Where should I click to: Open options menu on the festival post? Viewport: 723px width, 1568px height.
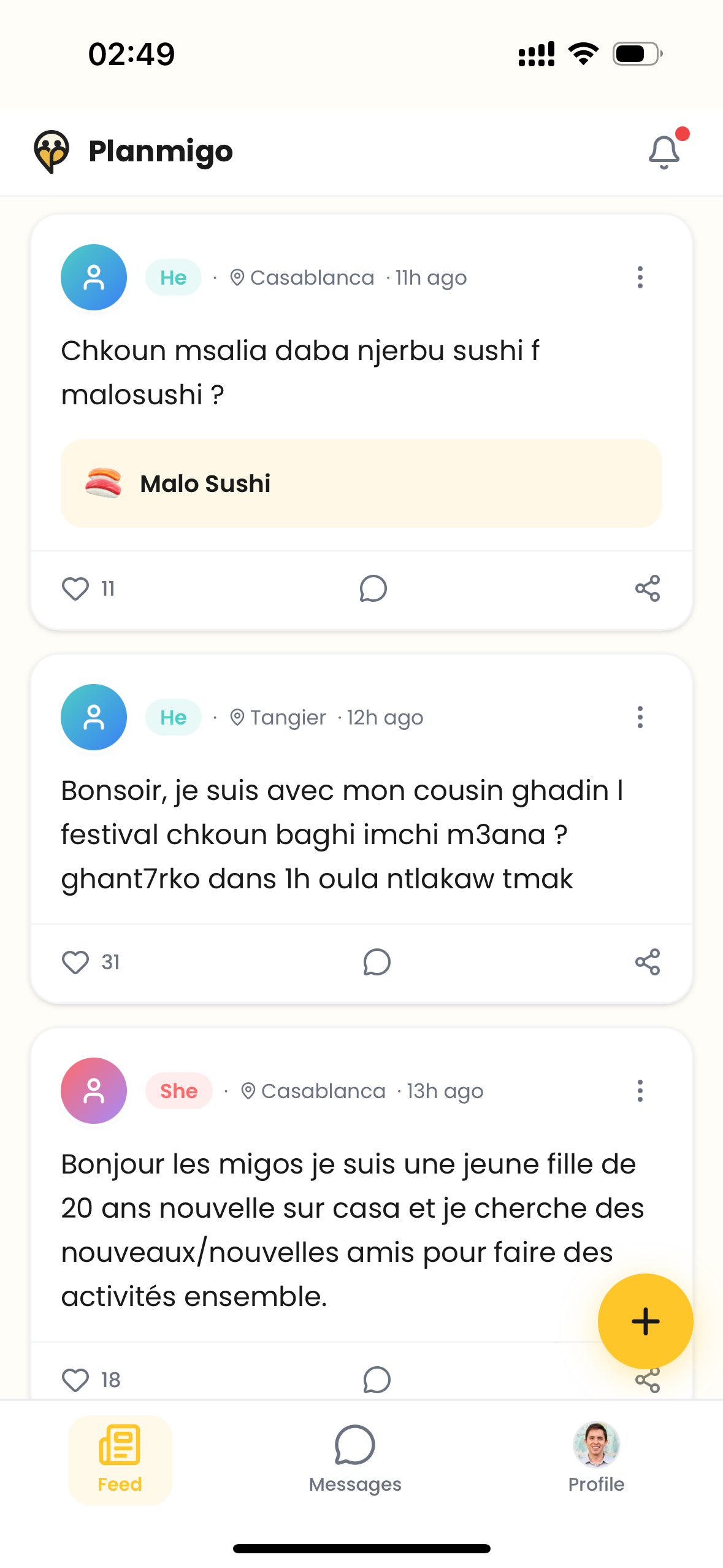coord(640,717)
